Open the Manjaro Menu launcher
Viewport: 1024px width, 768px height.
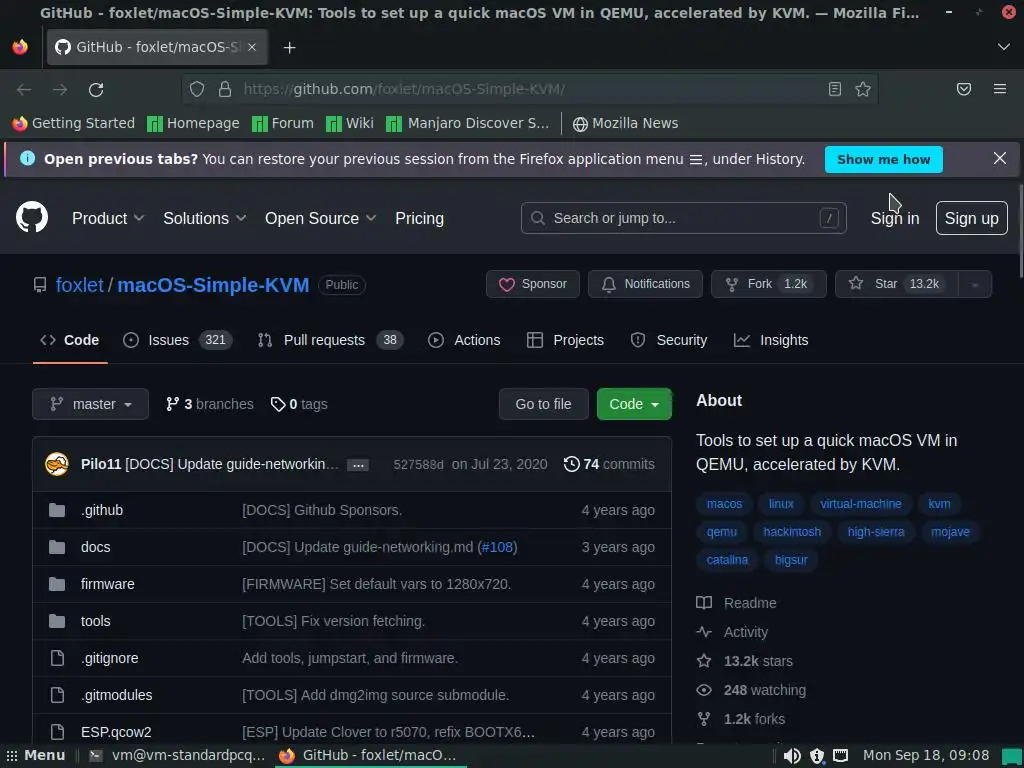pyautogui.click(x=35, y=756)
